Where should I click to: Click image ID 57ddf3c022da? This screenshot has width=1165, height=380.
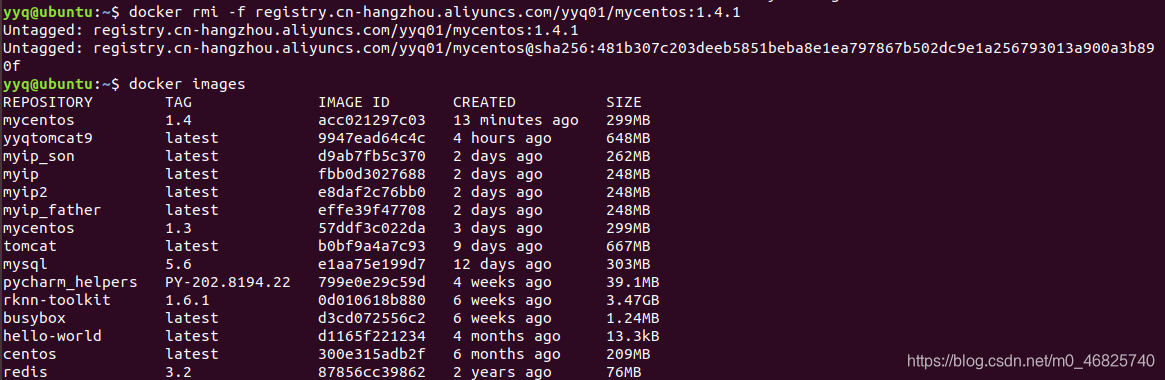click(371, 228)
